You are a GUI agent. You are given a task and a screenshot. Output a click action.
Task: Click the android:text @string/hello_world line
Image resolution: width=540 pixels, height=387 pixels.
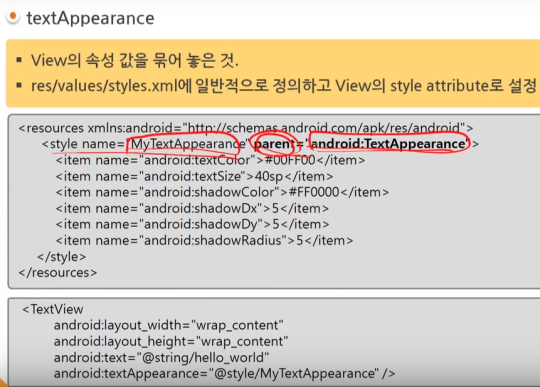(x=161, y=358)
